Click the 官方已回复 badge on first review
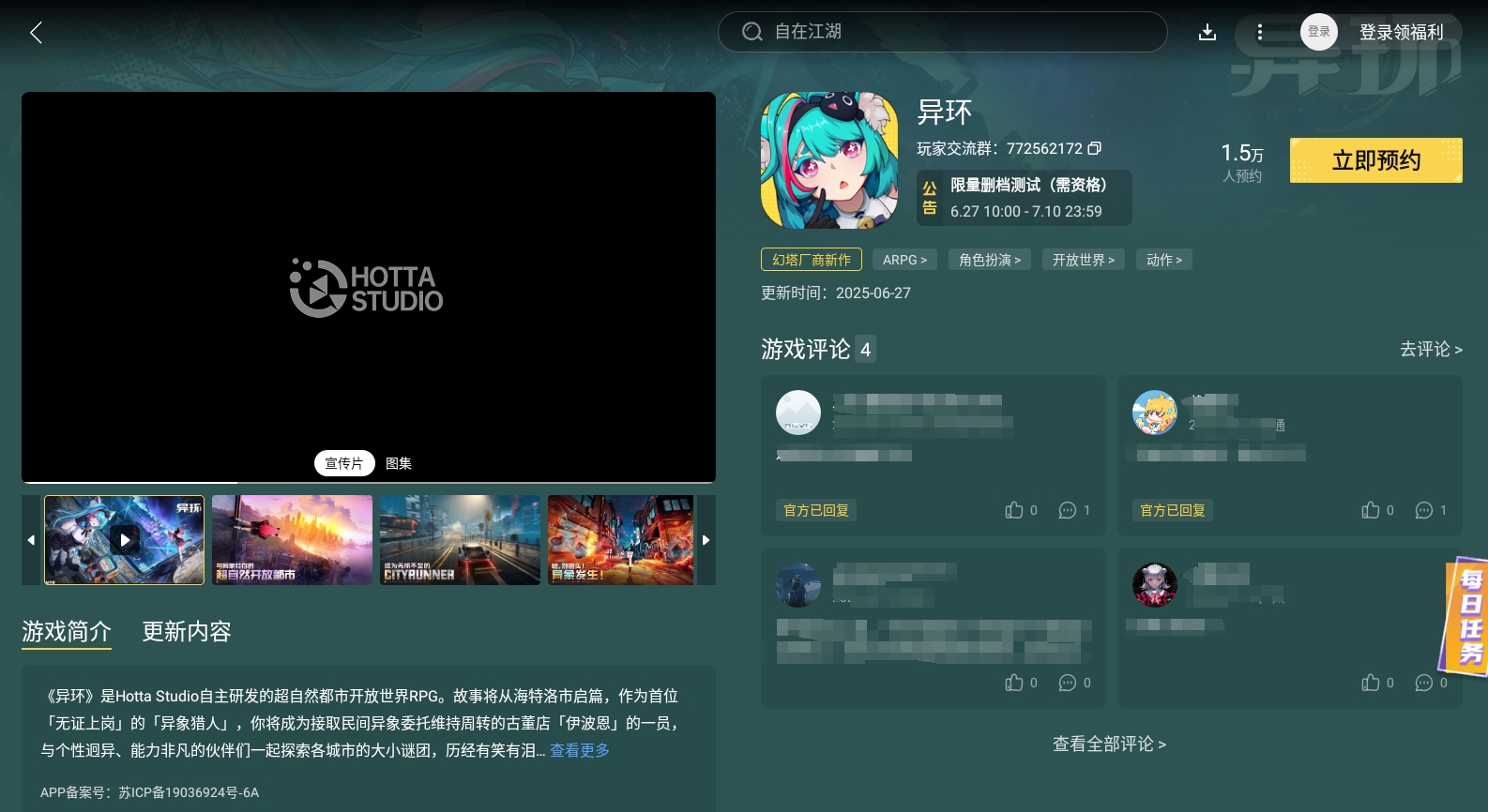 click(816, 510)
